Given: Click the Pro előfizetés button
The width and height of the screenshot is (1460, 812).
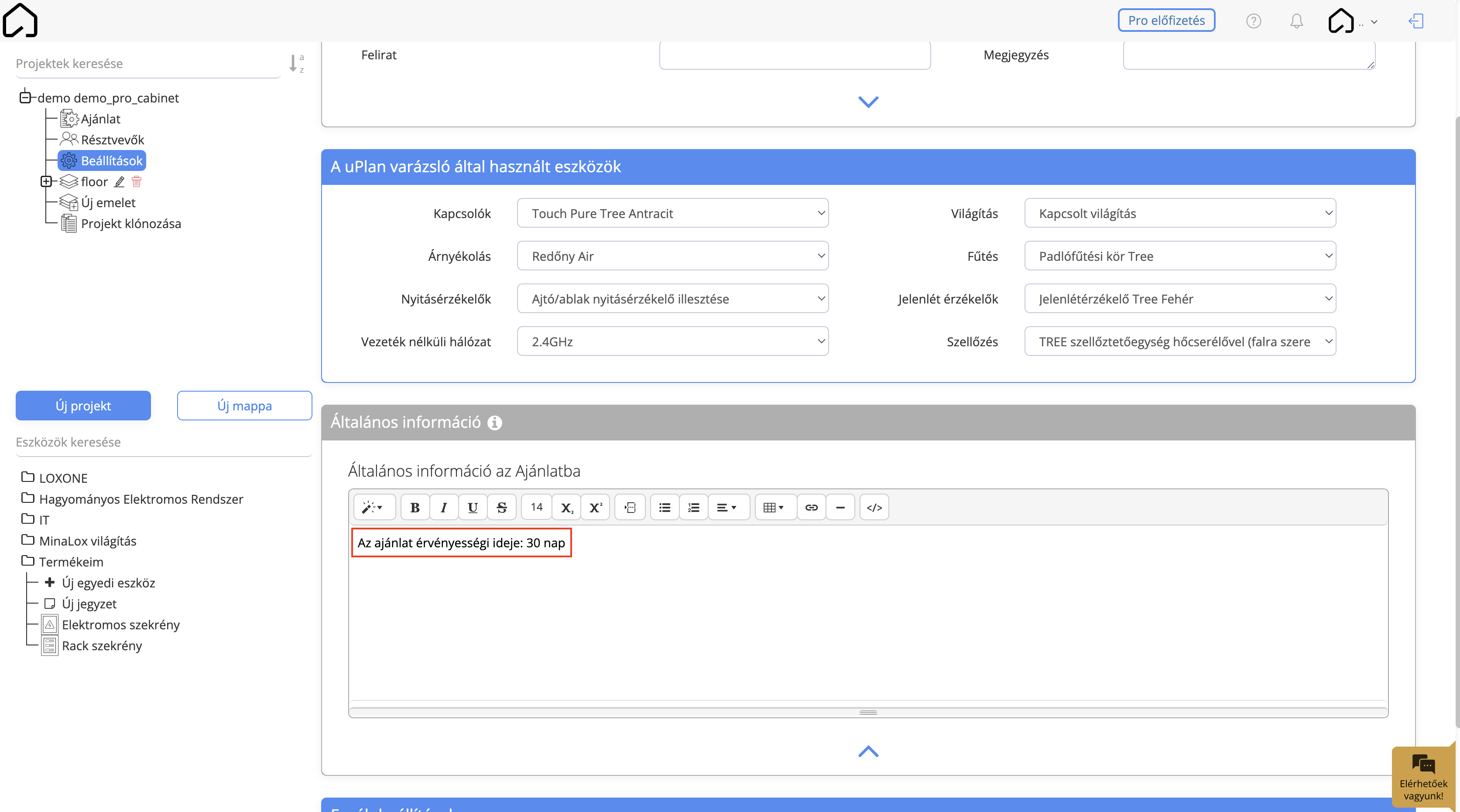Looking at the screenshot, I should point(1166,20).
